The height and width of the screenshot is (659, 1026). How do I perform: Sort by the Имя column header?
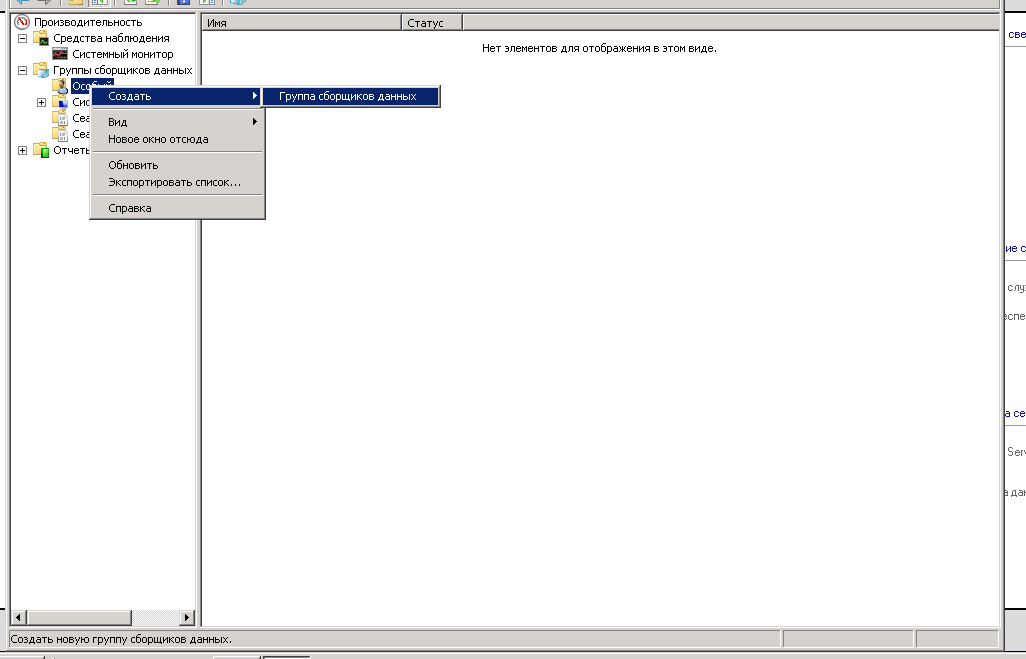click(300, 22)
